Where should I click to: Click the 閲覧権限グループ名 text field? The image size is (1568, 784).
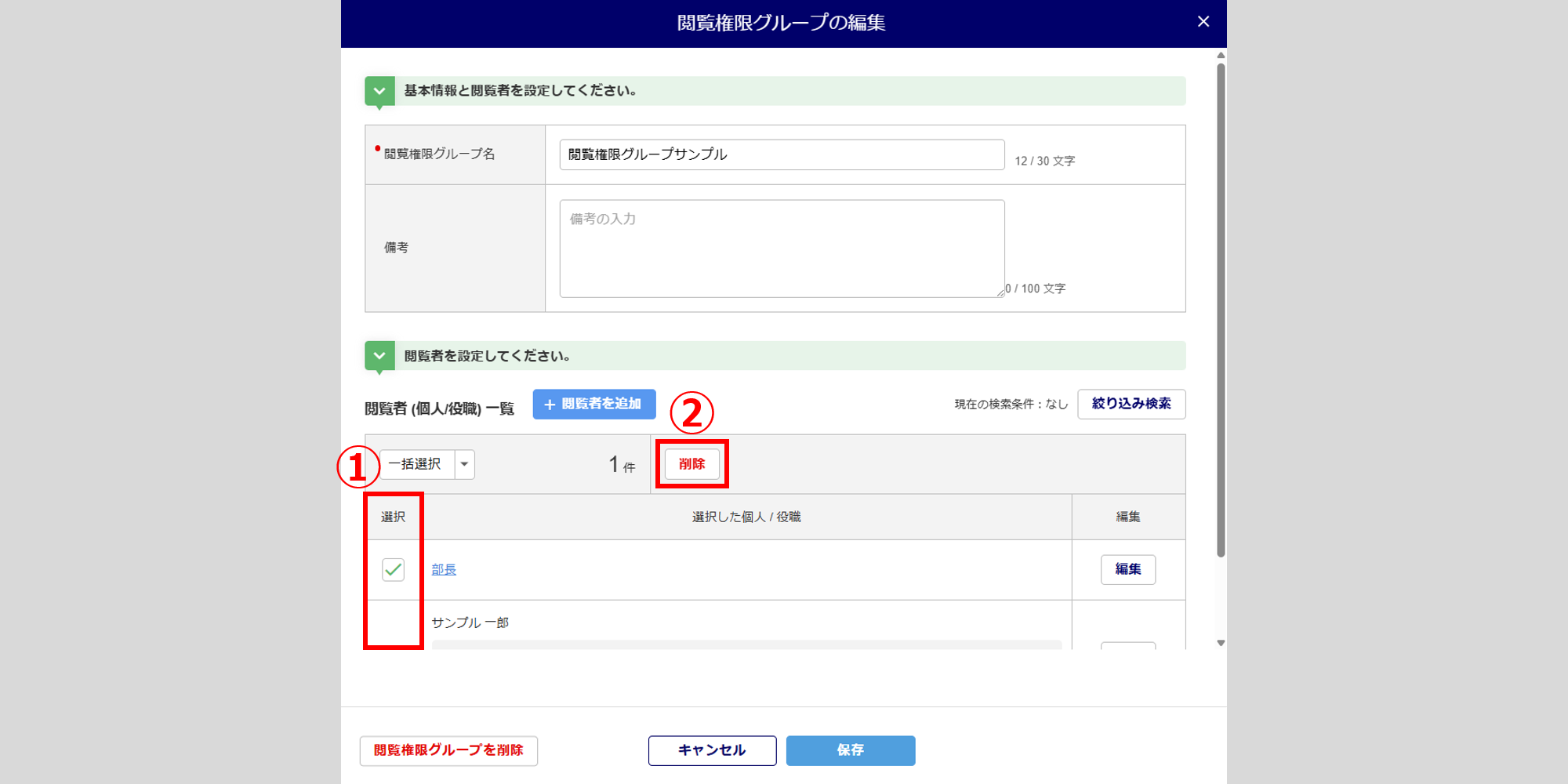[781, 154]
